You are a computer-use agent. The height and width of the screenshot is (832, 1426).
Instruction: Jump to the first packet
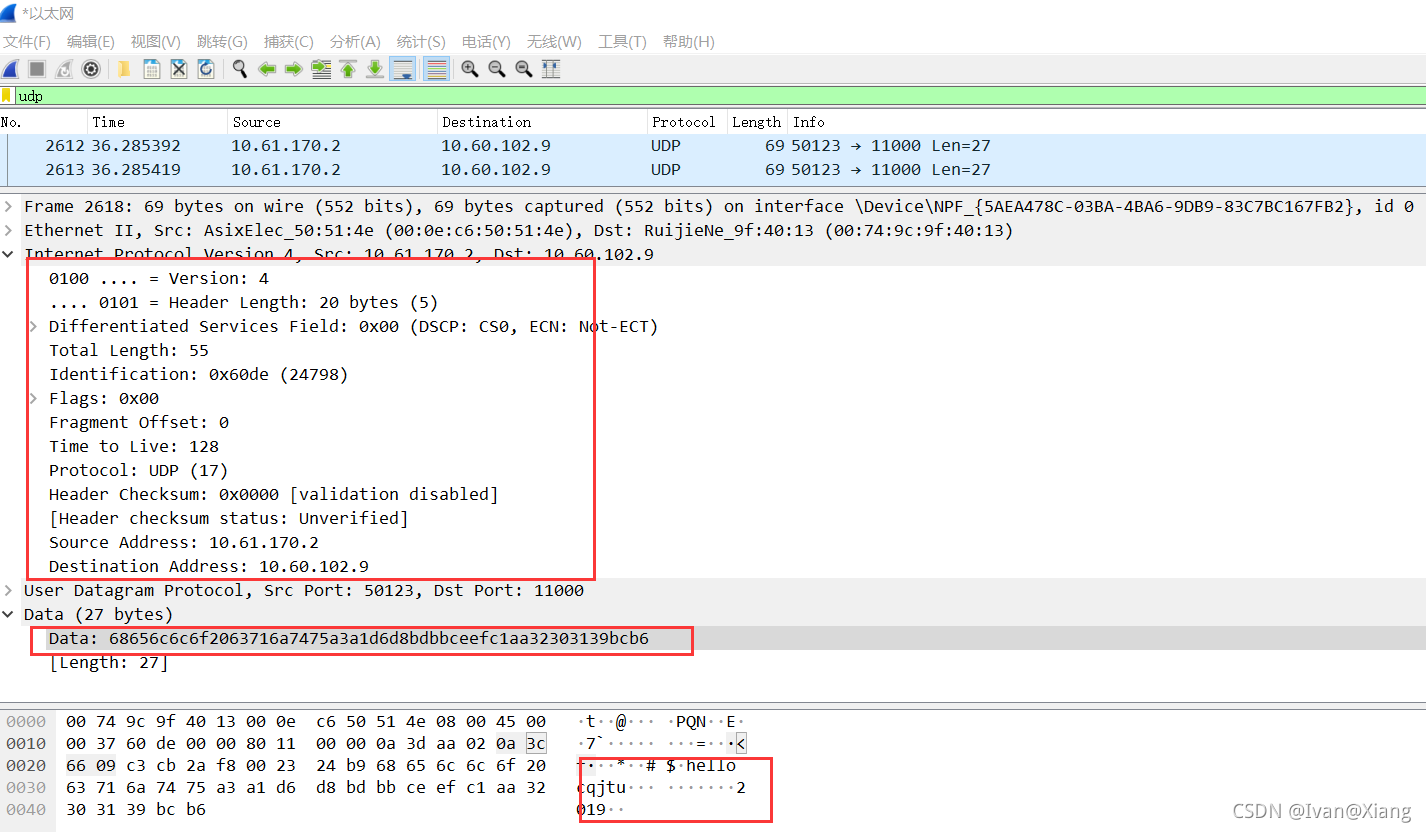click(348, 69)
